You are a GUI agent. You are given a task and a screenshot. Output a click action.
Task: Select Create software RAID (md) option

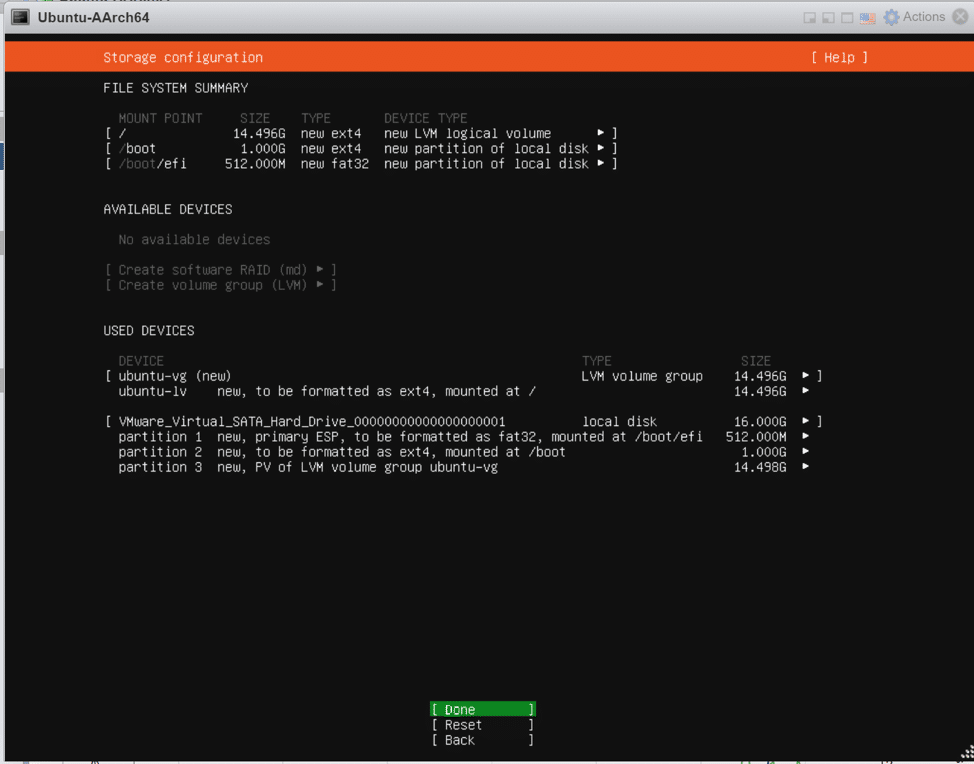(x=221, y=270)
